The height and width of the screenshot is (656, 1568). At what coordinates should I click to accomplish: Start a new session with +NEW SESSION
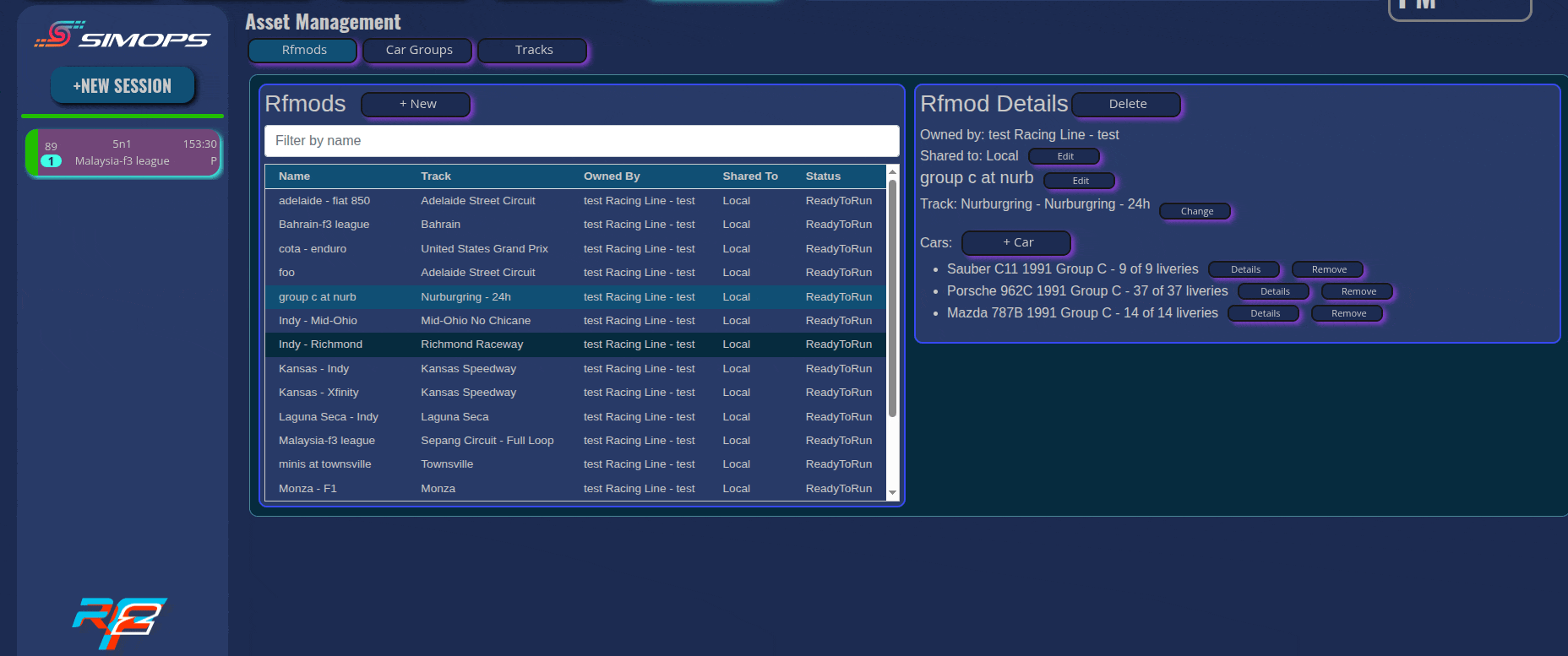pos(122,85)
